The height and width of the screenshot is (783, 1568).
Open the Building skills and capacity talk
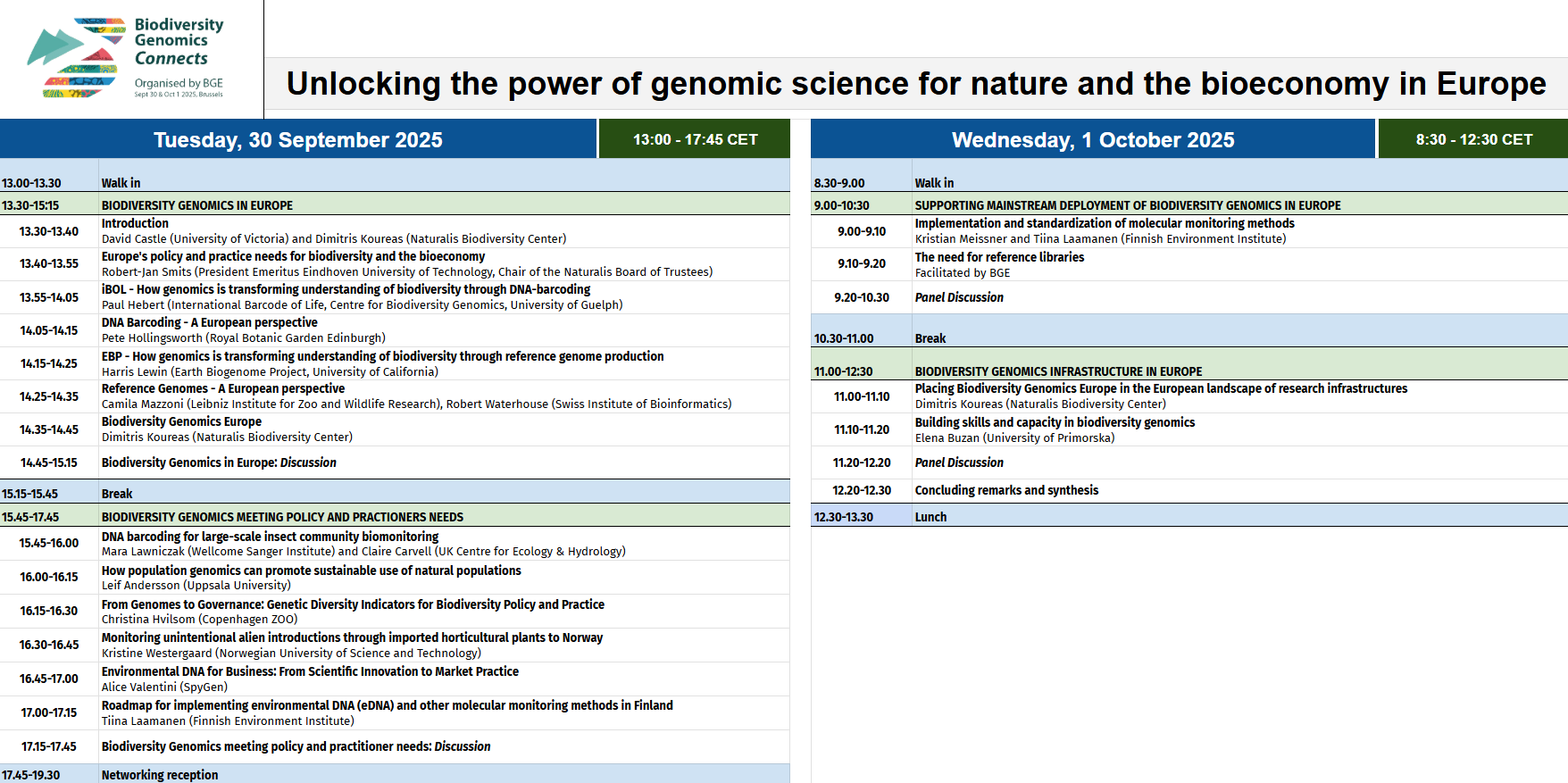click(x=1189, y=429)
